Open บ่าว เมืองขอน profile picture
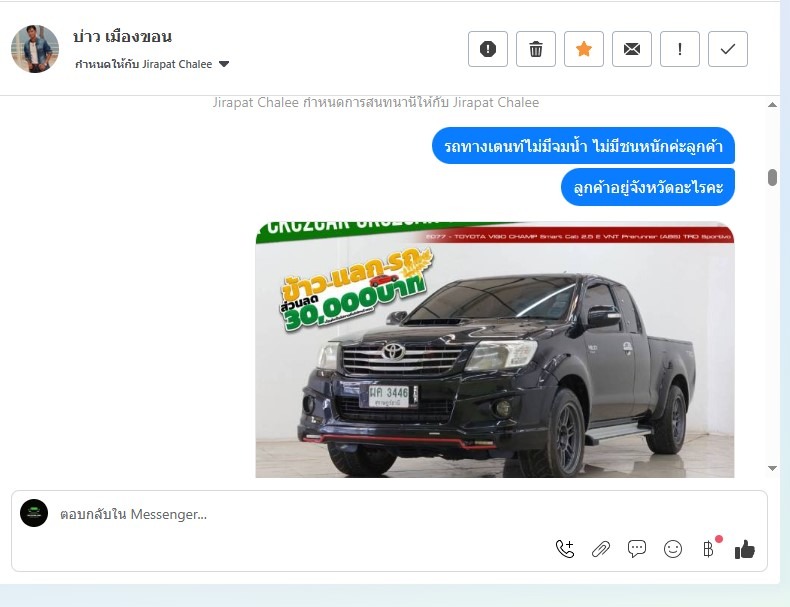Image resolution: width=790 pixels, height=607 pixels. tap(35, 49)
